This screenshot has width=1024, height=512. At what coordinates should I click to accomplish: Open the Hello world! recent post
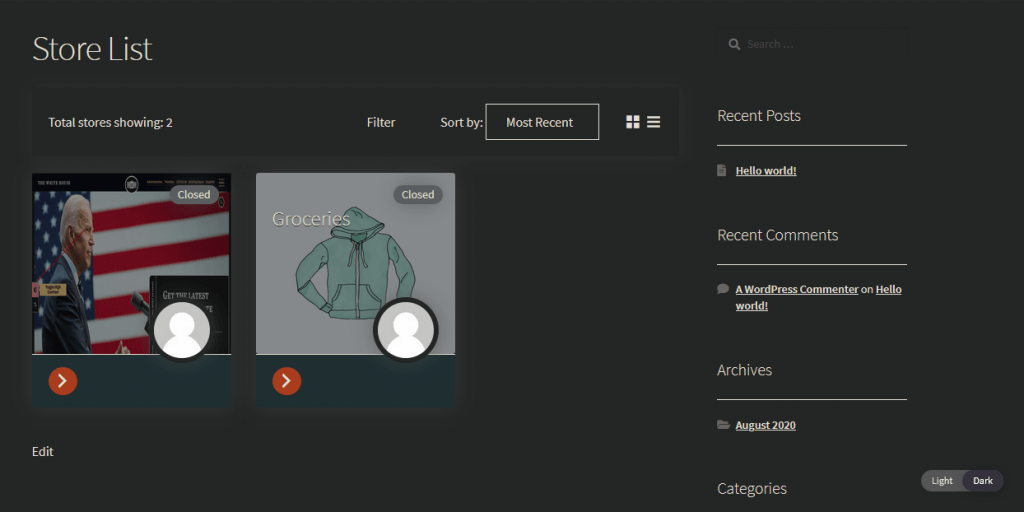click(x=766, y=171)
